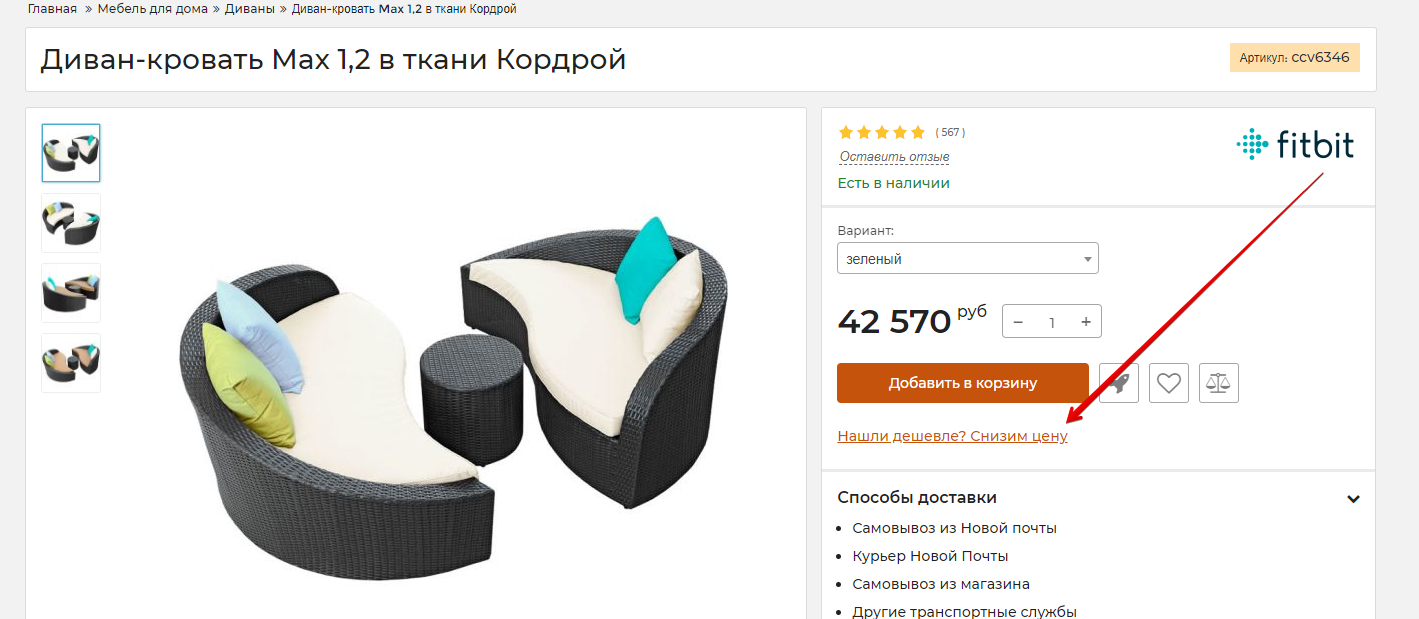Select the second product thumbnail
This screenshot has width=1419, height=619.
71,223
